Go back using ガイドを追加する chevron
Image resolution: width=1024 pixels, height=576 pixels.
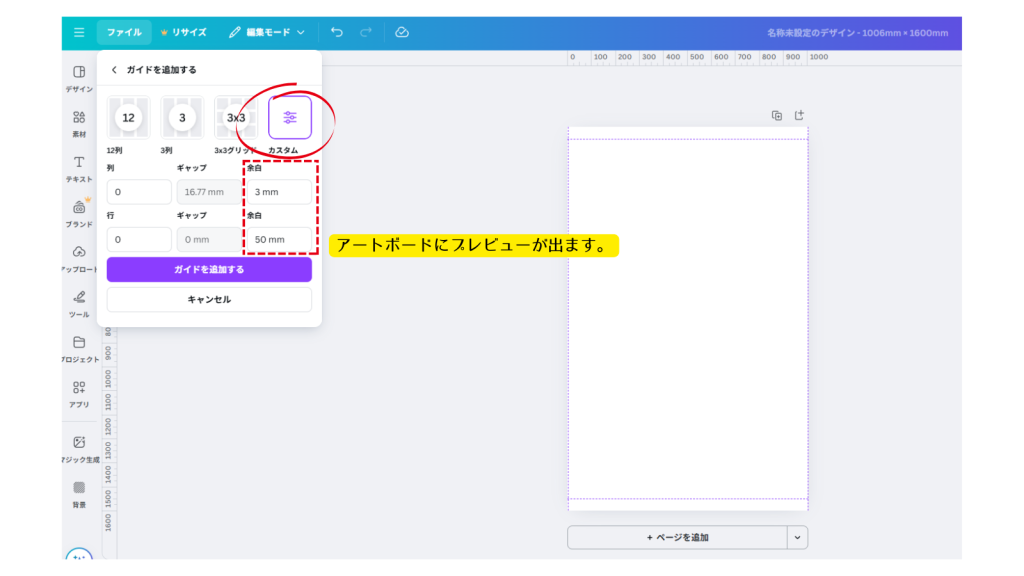(x=114, y=70)
